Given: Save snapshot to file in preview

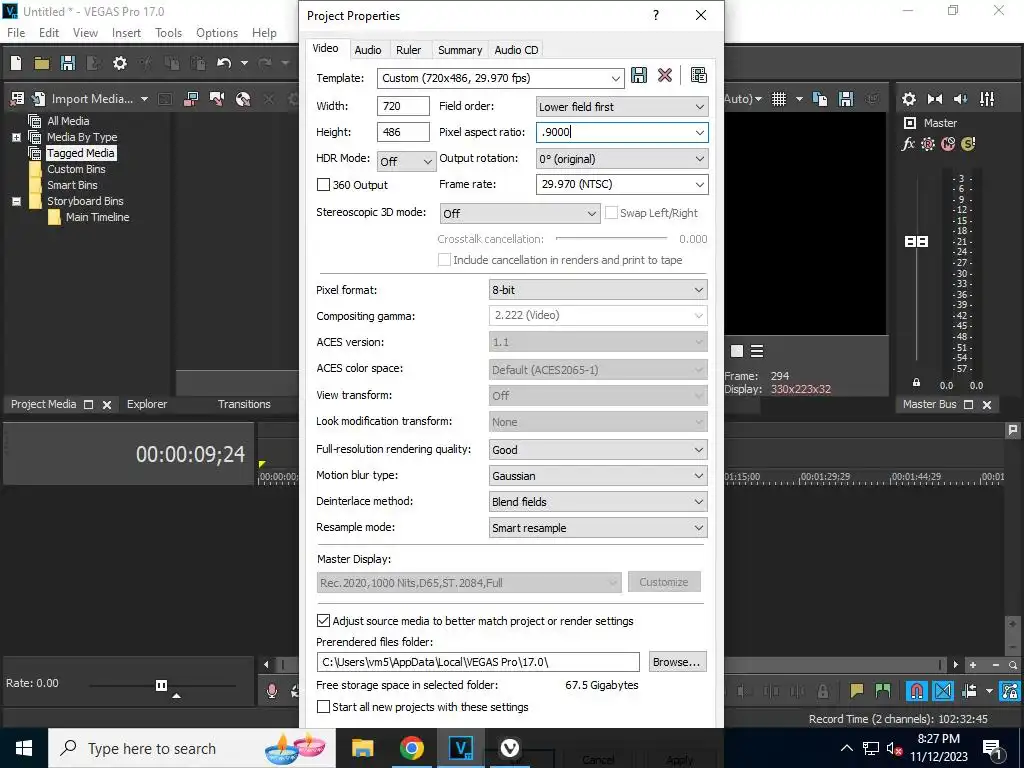Looking at the screenshot, I should pyautogui.click(x=846, y=99).
